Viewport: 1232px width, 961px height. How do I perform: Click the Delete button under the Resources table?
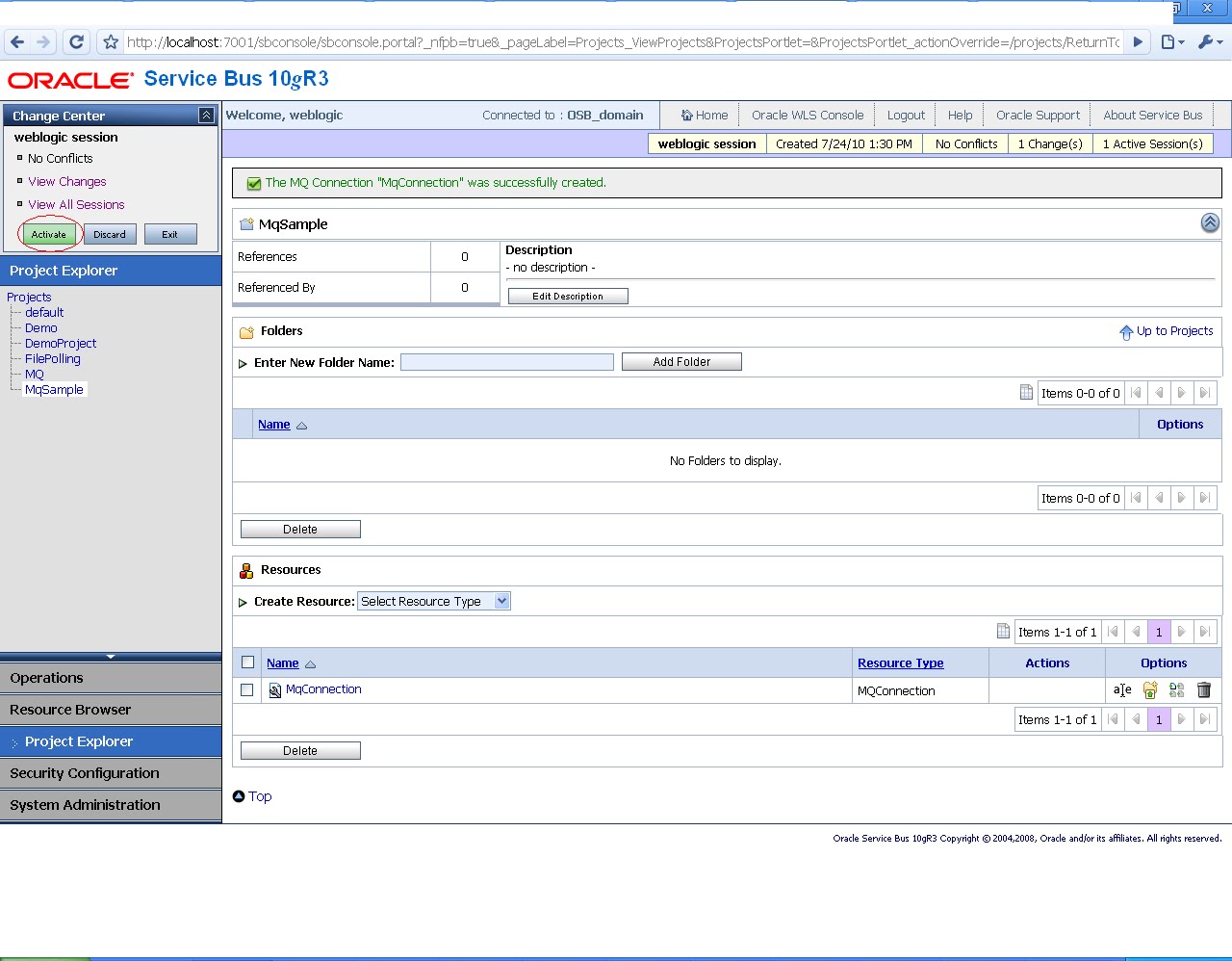(300, 751)
